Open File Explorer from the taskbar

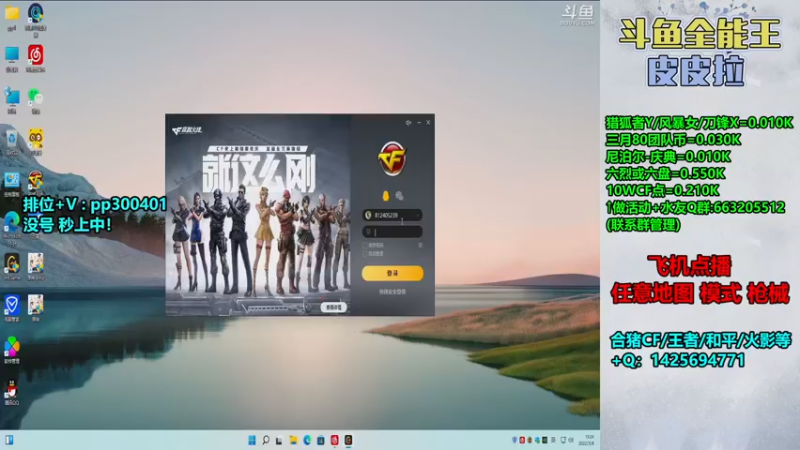coord(293,440)
